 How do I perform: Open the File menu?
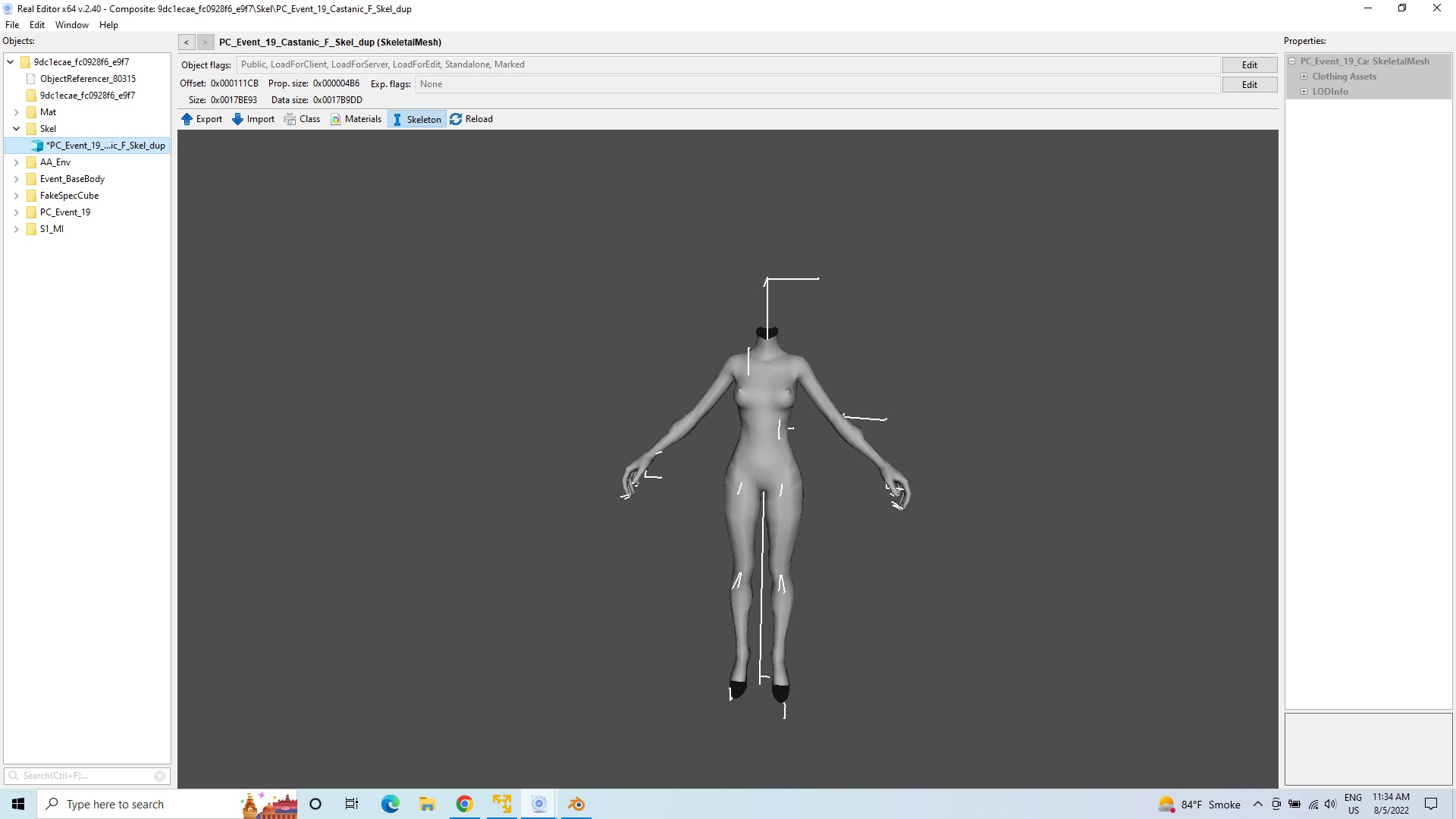tap(12, 25)
